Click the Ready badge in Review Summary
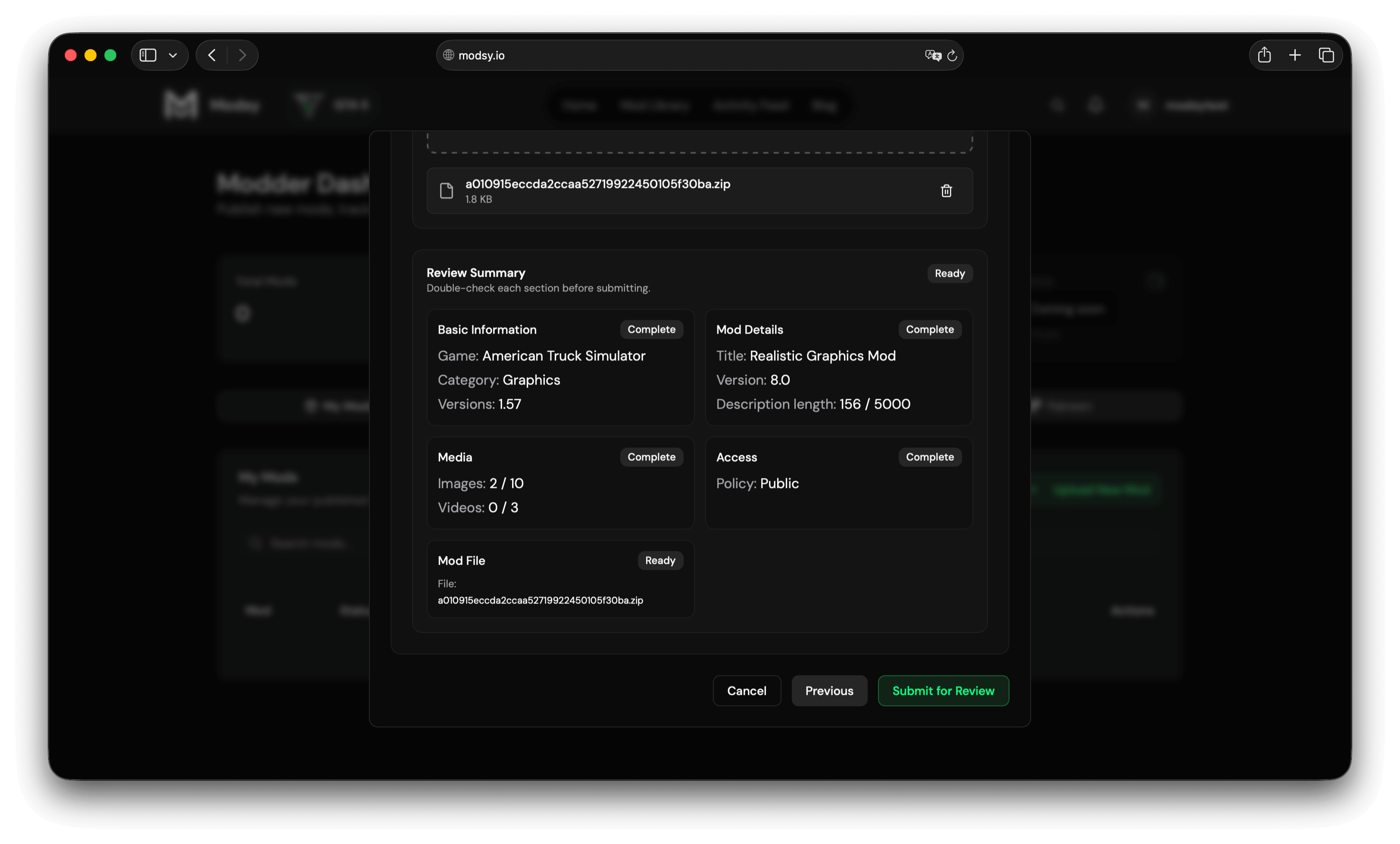Viewport: 1400px width, 844px height. pyautogui.click(x=950, y=273)
